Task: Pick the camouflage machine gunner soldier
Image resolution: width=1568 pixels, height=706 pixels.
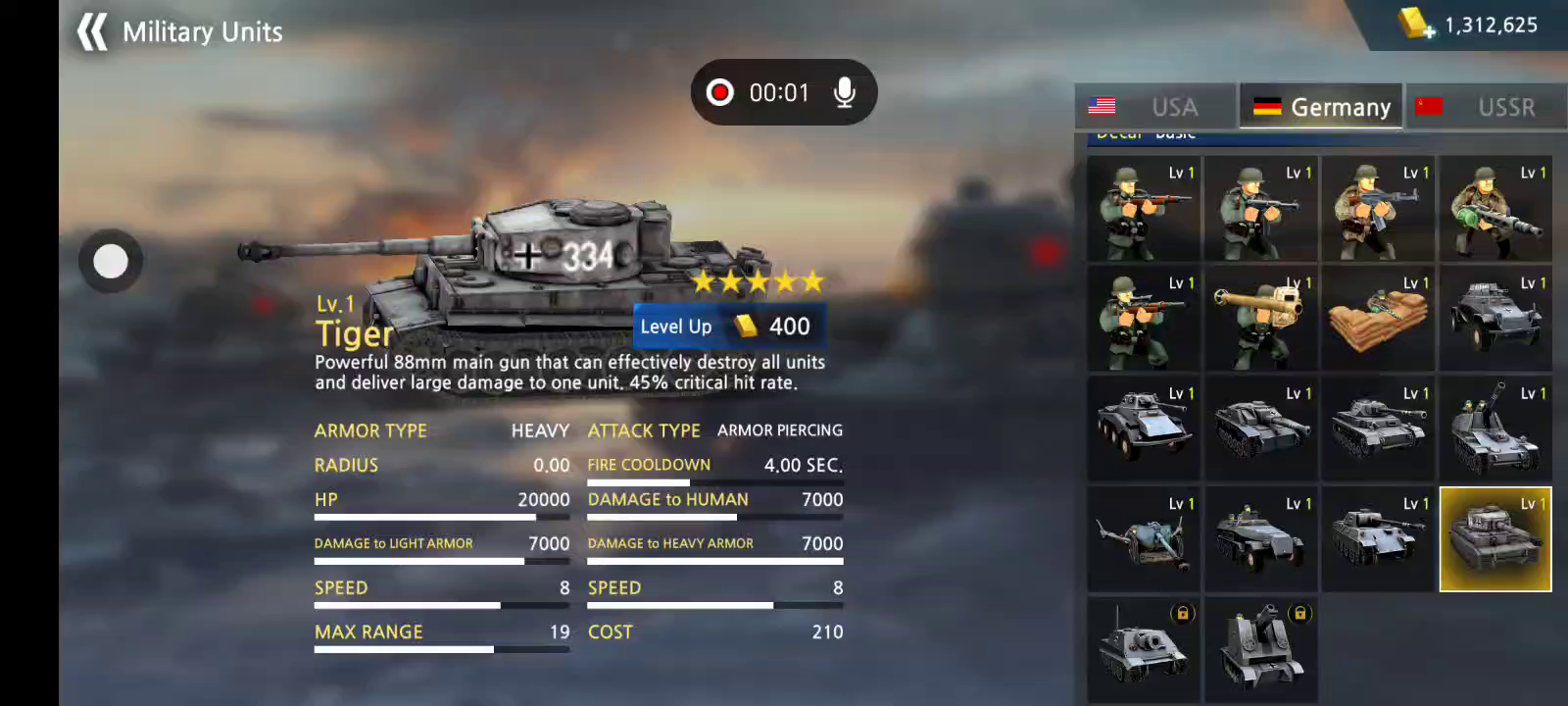Action: [1494, 208]
